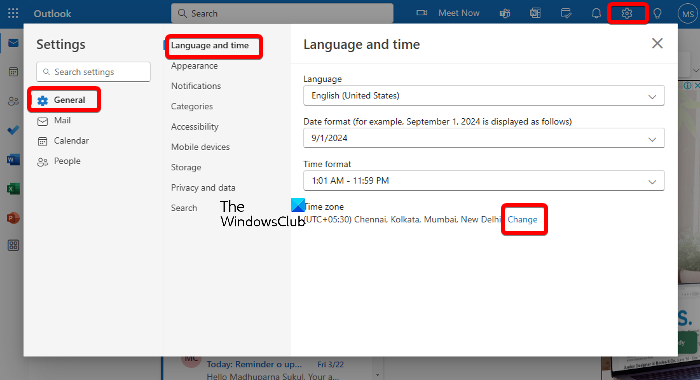Screen dimensions: 700x380
Task: Open the app launcher grid icon
Action: point(13,13)
